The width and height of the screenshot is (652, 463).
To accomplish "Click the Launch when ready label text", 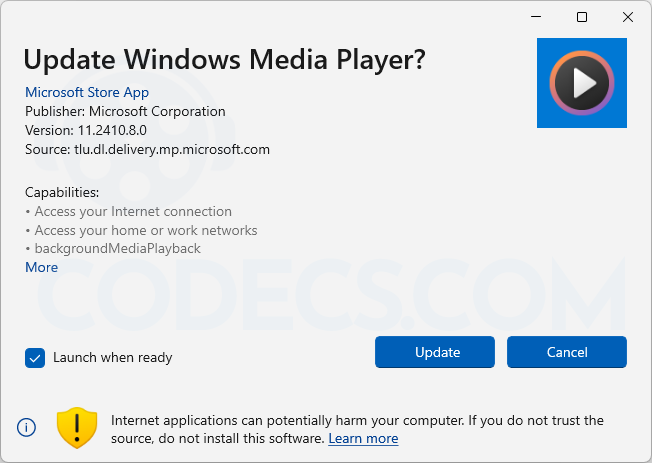I will pos(113,357).
